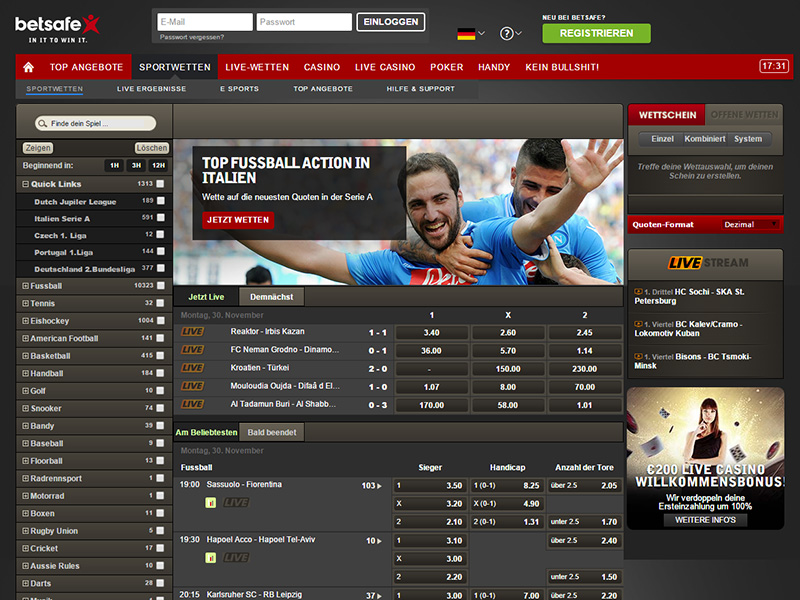This screenshot has width=800, height=600.
Task: Filter events beginning in 1H
Action: click(x=114, y=165)
